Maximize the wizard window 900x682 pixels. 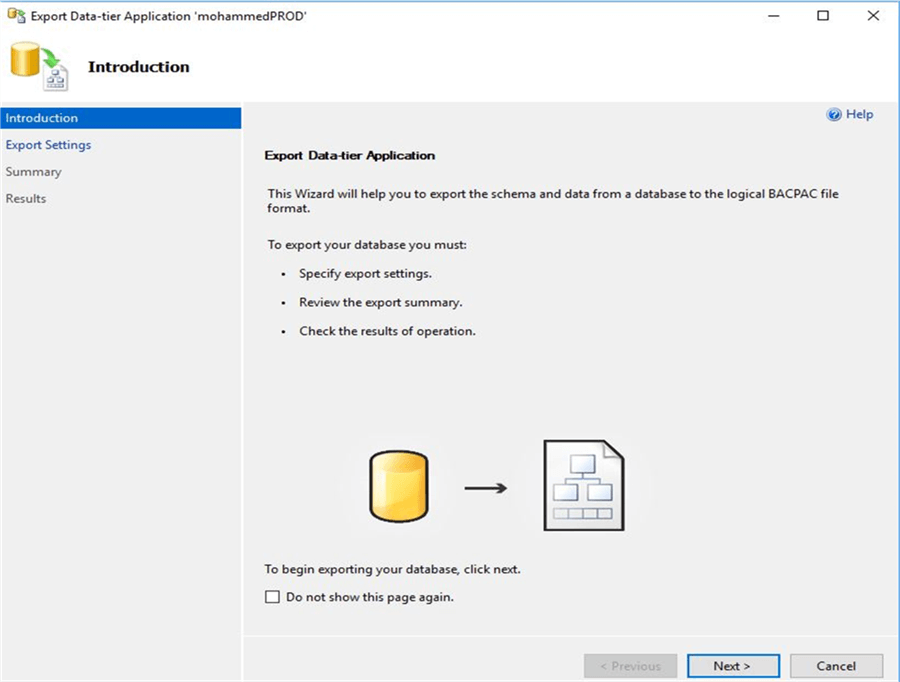pos(822,16)
